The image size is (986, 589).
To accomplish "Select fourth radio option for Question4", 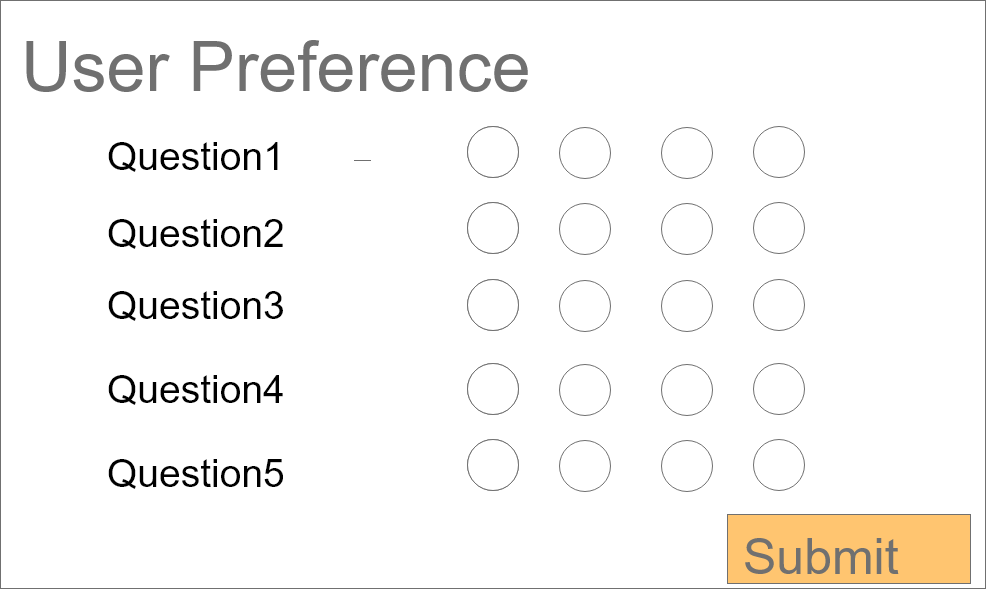I will tap(779, 389).
